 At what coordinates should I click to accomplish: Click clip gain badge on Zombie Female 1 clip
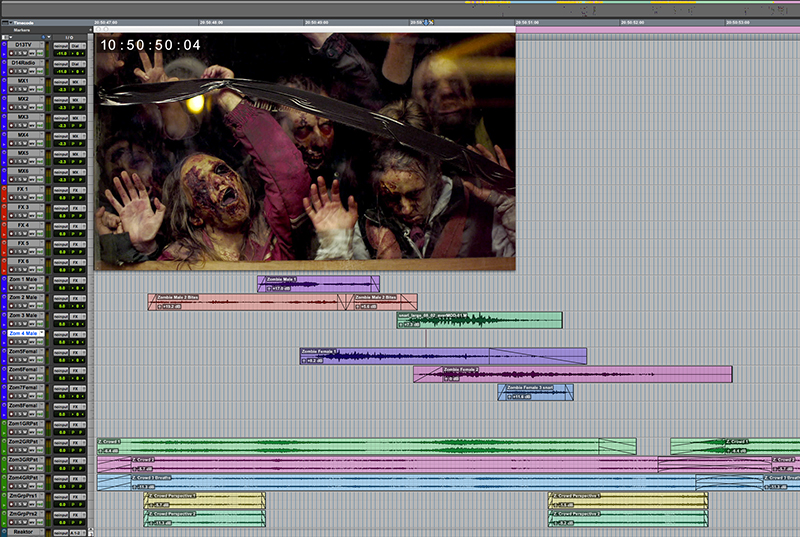coord(311,360)
